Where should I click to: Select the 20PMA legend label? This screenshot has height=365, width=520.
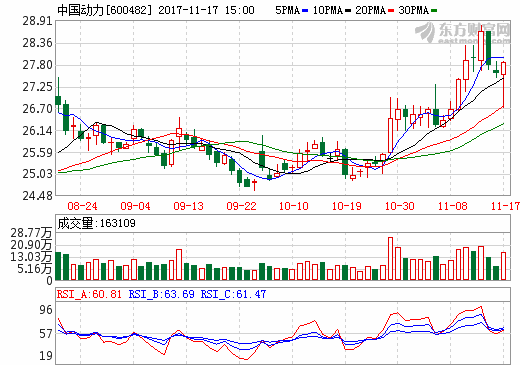click(x=371, y=10)
